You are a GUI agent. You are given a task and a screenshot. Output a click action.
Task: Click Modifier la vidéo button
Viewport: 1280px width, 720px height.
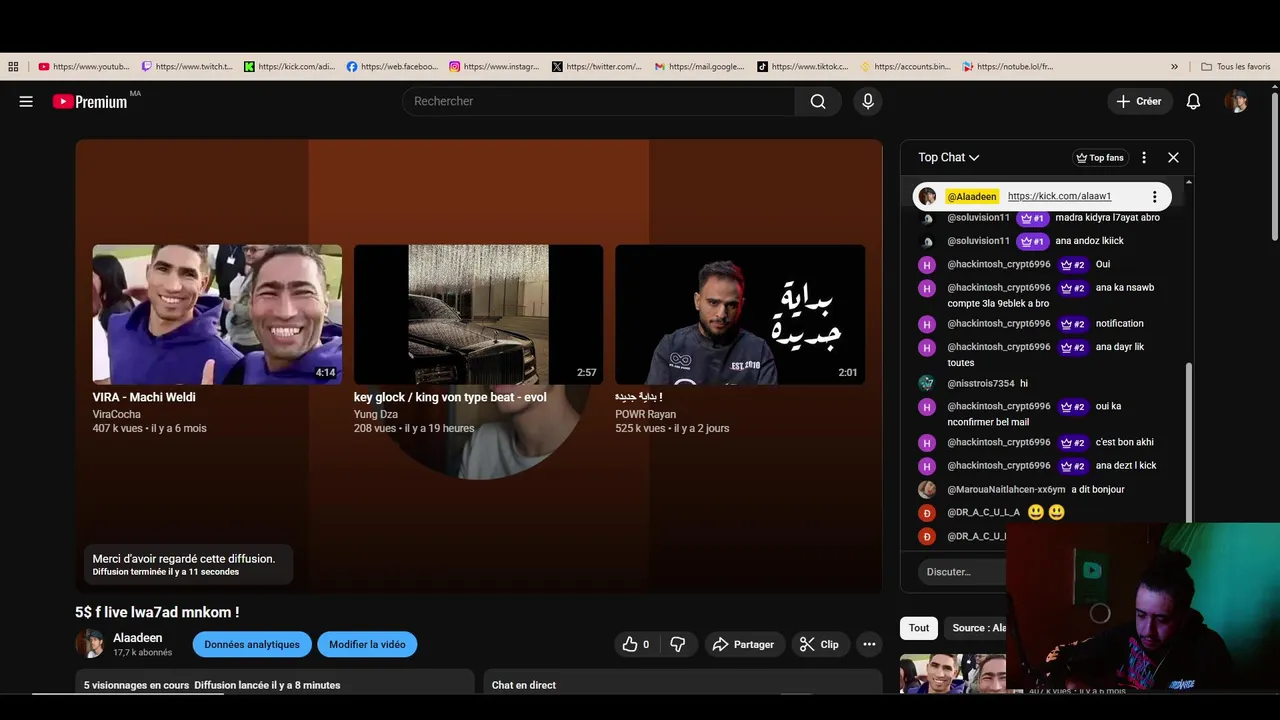367,645
